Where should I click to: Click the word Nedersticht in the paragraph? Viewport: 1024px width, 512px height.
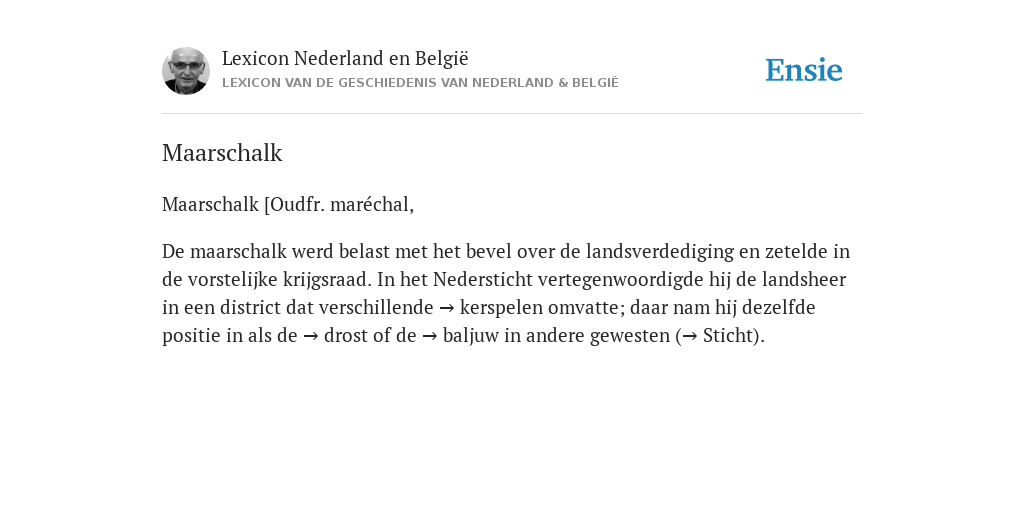click(x=483, y=279)
